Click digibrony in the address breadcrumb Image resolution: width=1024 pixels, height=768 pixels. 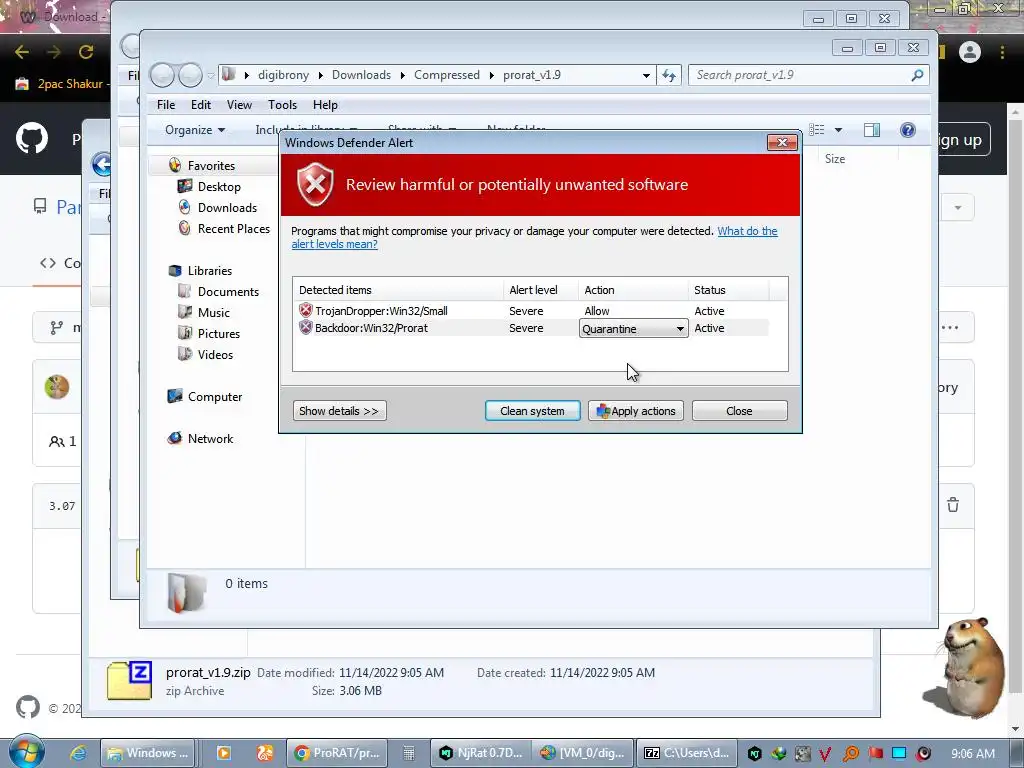coord(283,75)
